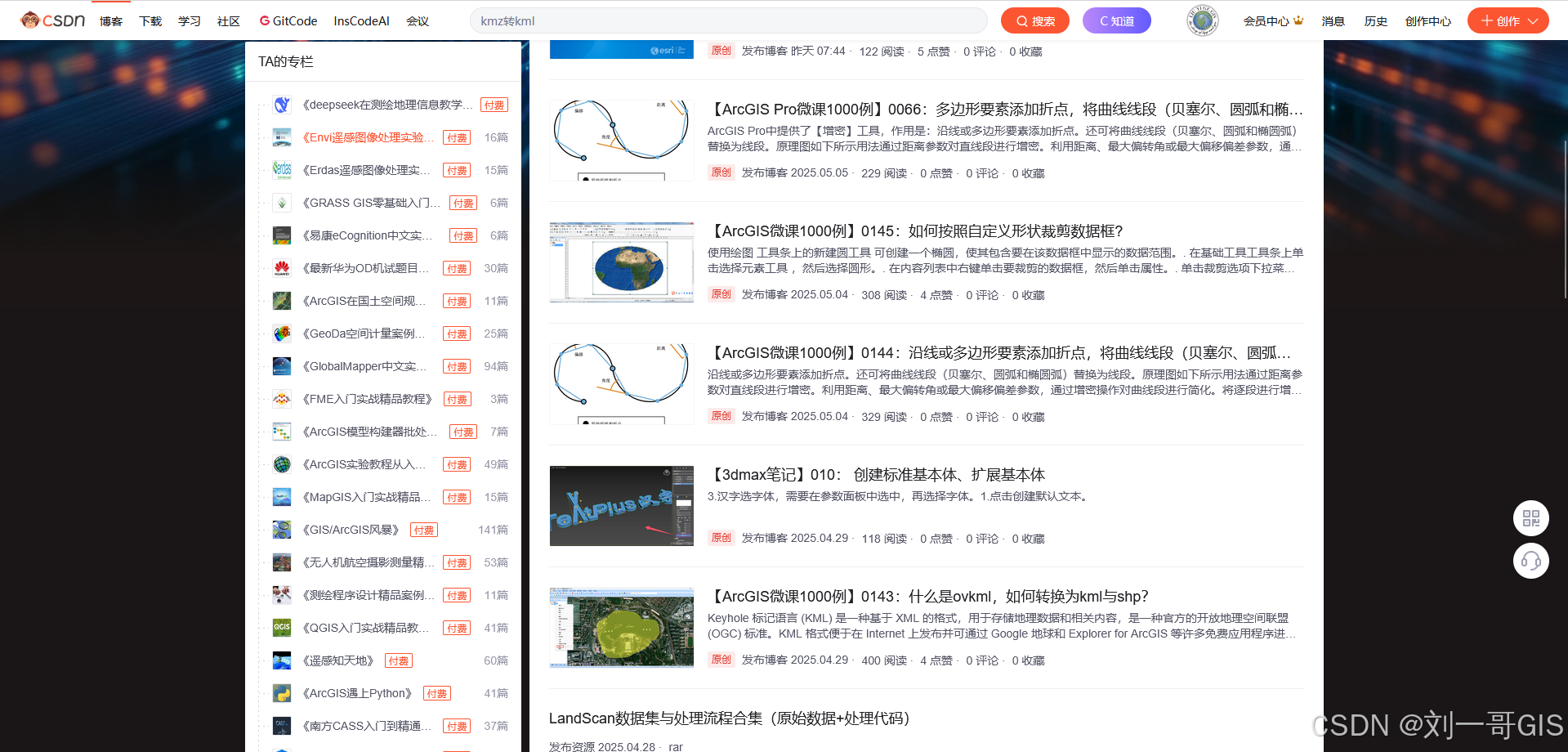Click the 测绘程序设计精品案例 column icon
1568x752 pixels.
tap(282, 595)
